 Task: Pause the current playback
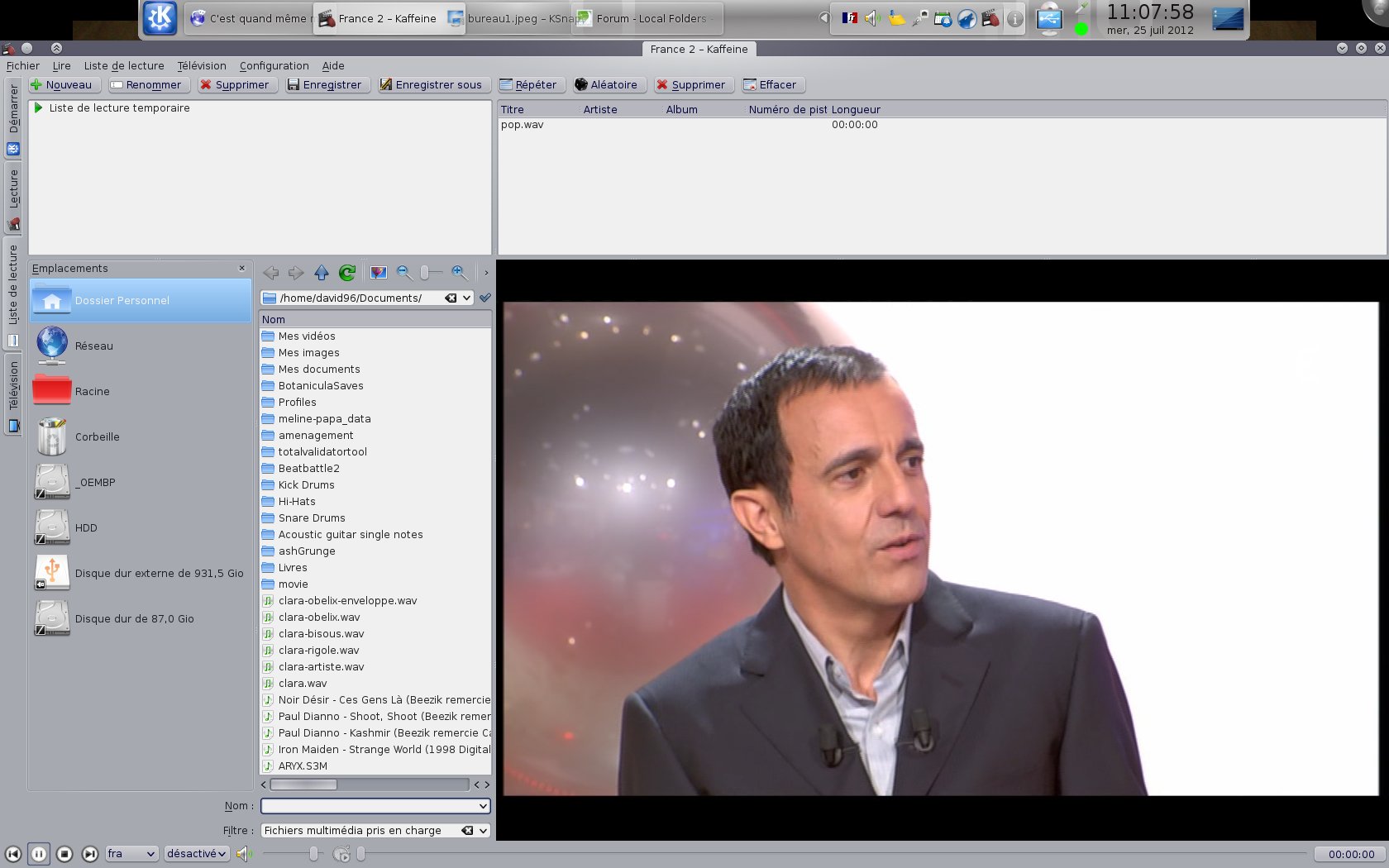39,854
